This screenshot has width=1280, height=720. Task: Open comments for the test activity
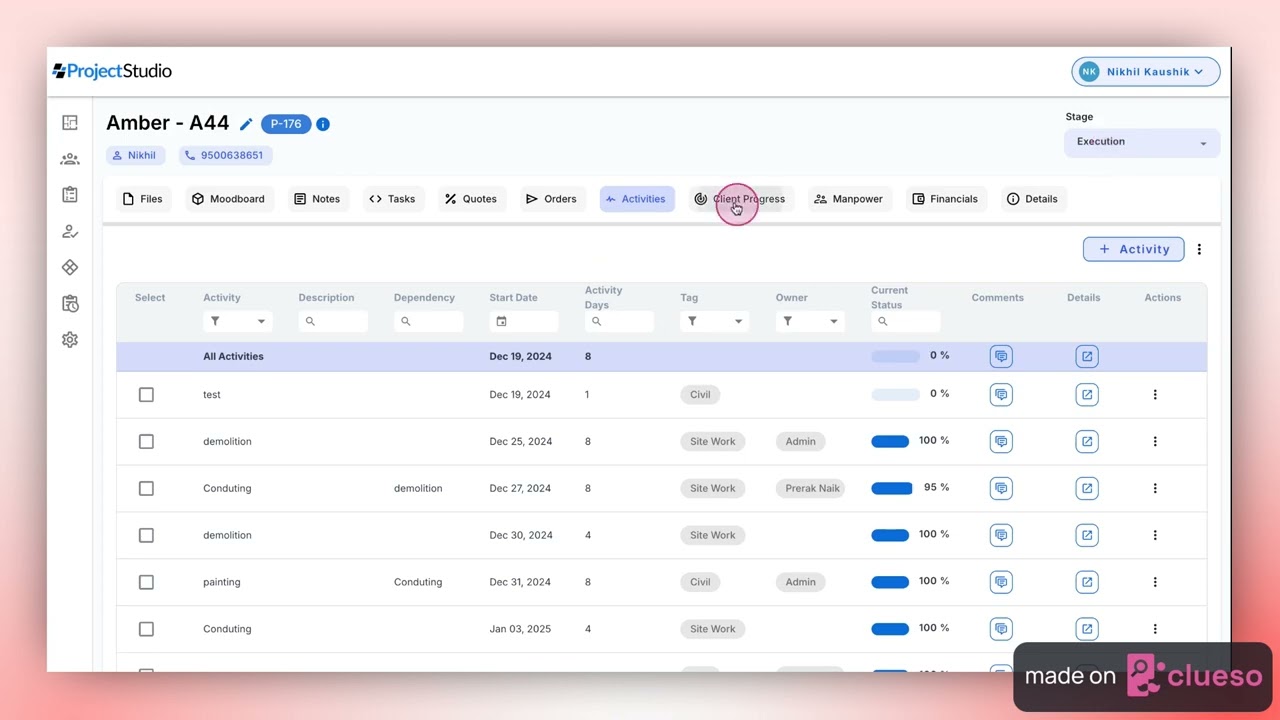click(x=1001, y=394)
